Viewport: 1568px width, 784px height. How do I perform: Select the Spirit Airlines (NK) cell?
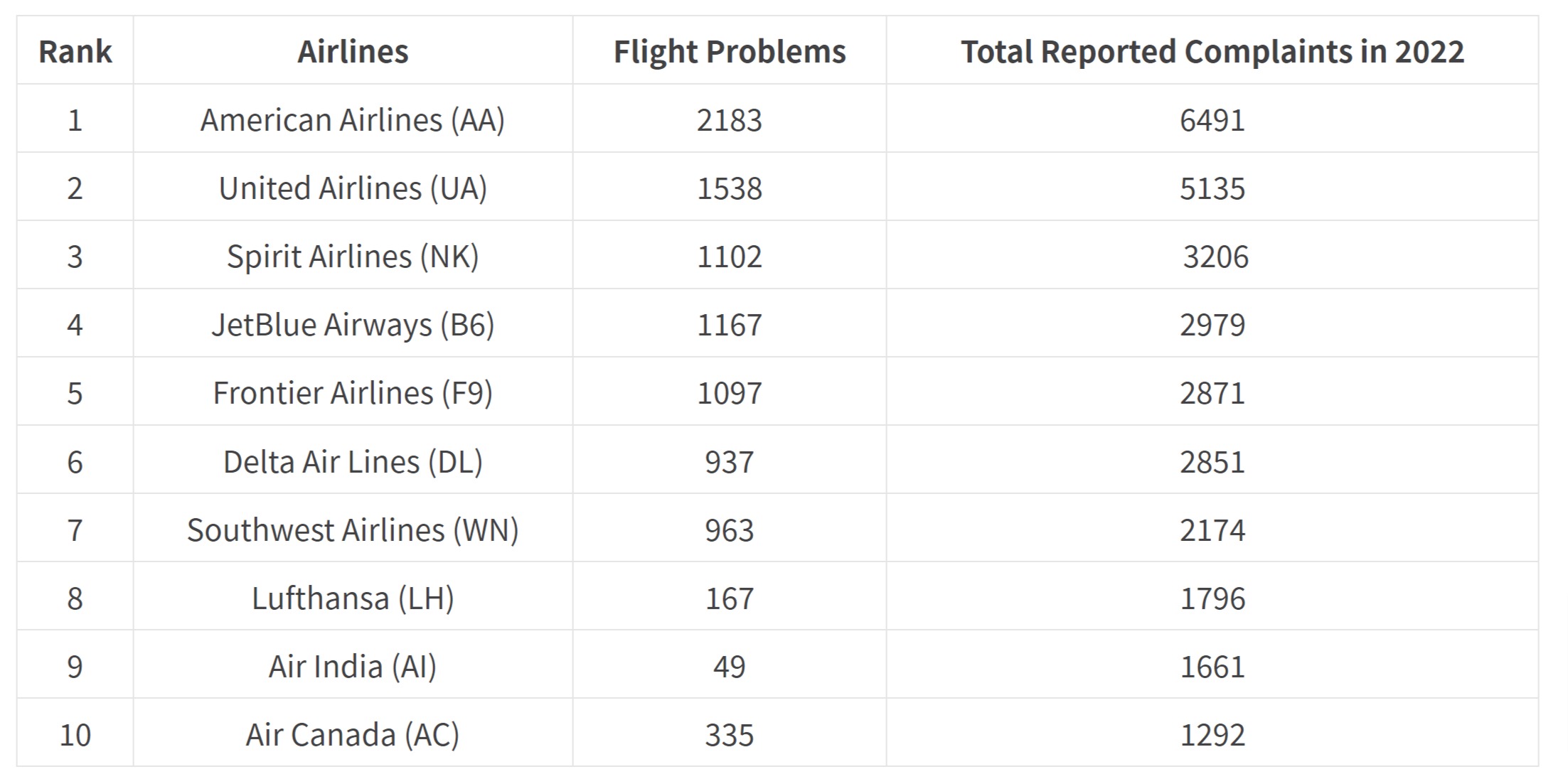(353, 257)
